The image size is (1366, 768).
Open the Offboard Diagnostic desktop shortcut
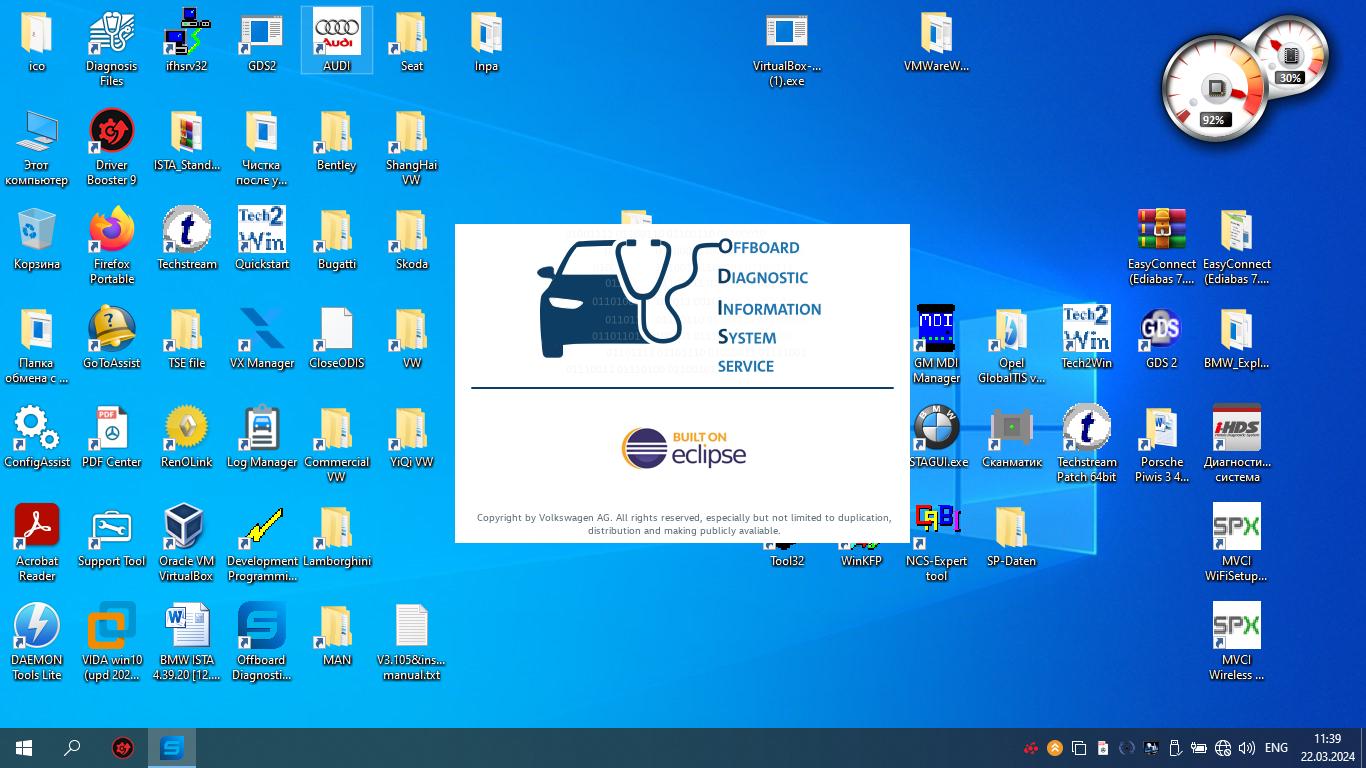click(262, 628)
